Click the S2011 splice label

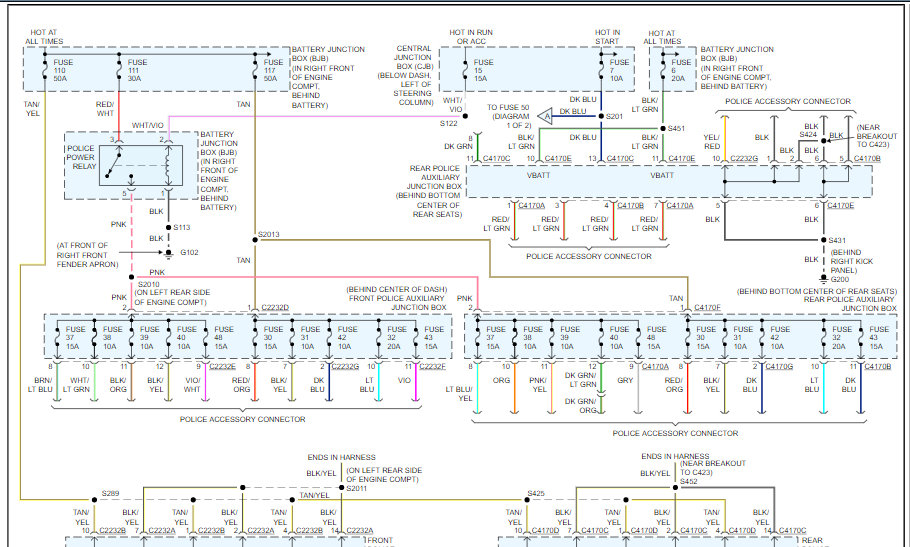[x=356, y=488]
